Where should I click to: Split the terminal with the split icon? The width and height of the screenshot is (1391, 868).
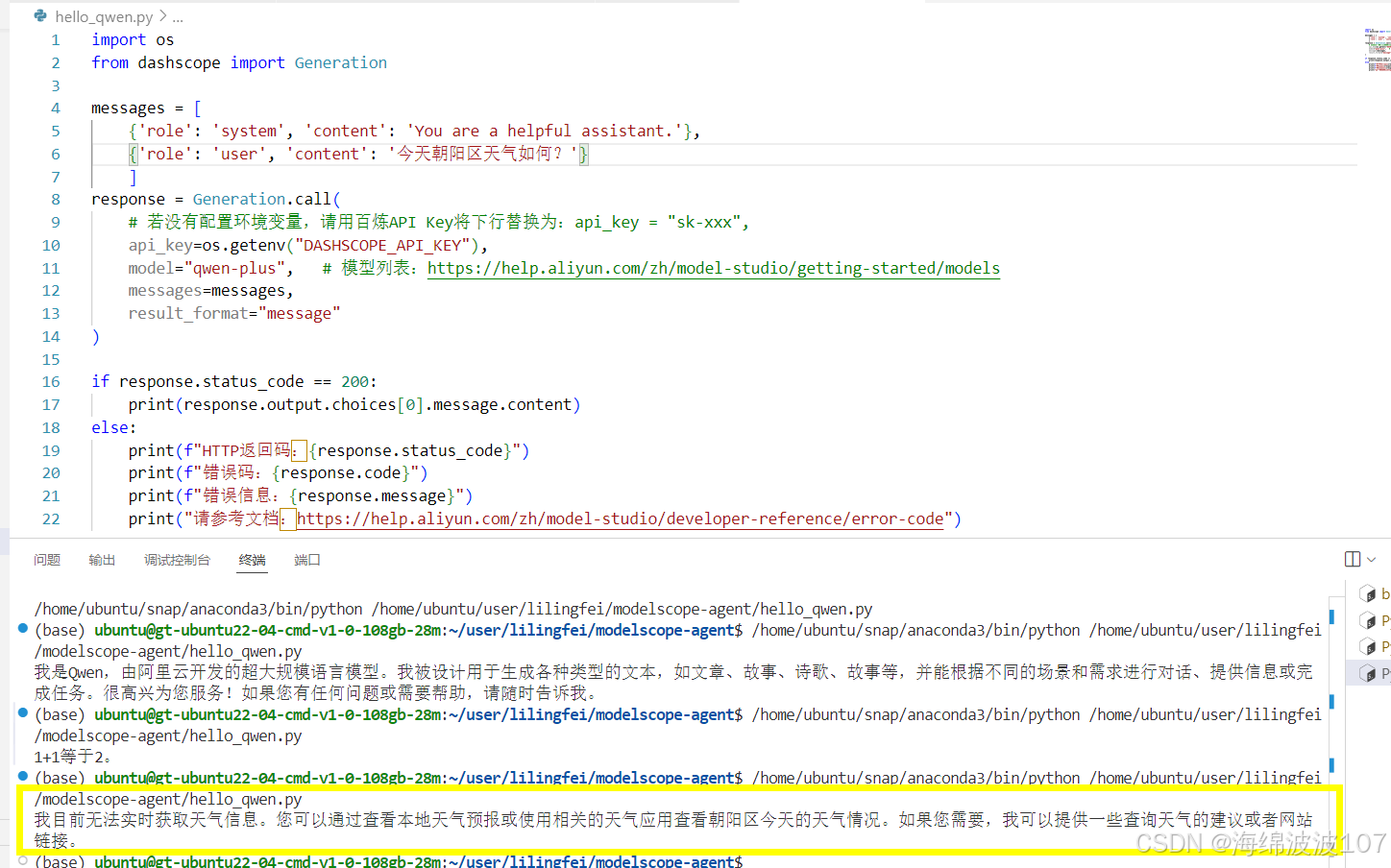[x=1353, y=559]
